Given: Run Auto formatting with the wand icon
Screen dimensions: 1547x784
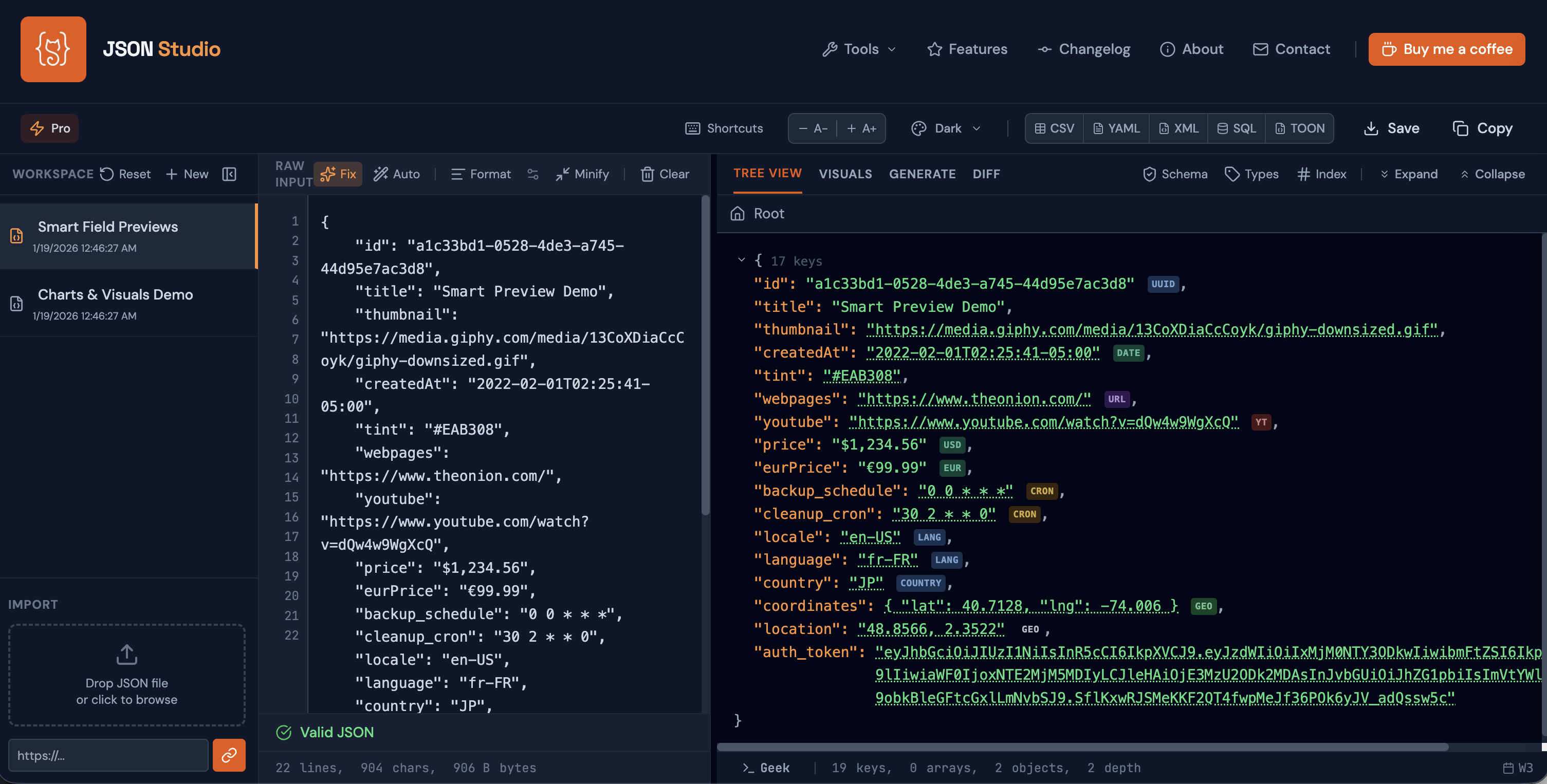Looking at the screenshot, I should coord(396,174).
